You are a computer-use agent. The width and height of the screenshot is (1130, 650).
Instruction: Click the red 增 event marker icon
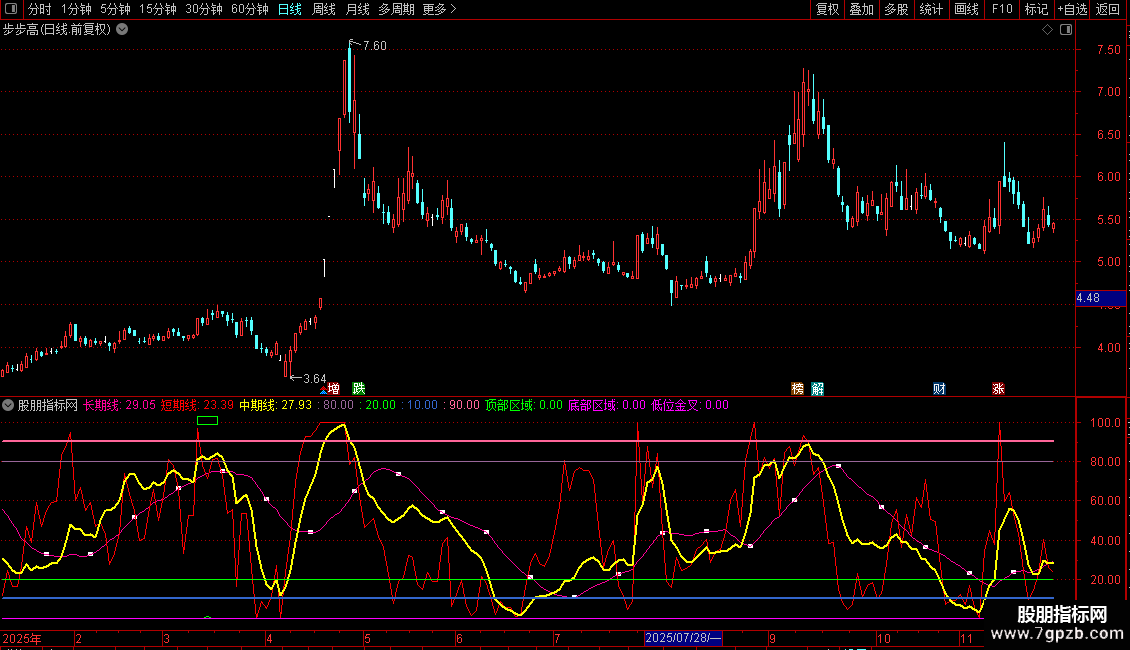tap(334, 388)
